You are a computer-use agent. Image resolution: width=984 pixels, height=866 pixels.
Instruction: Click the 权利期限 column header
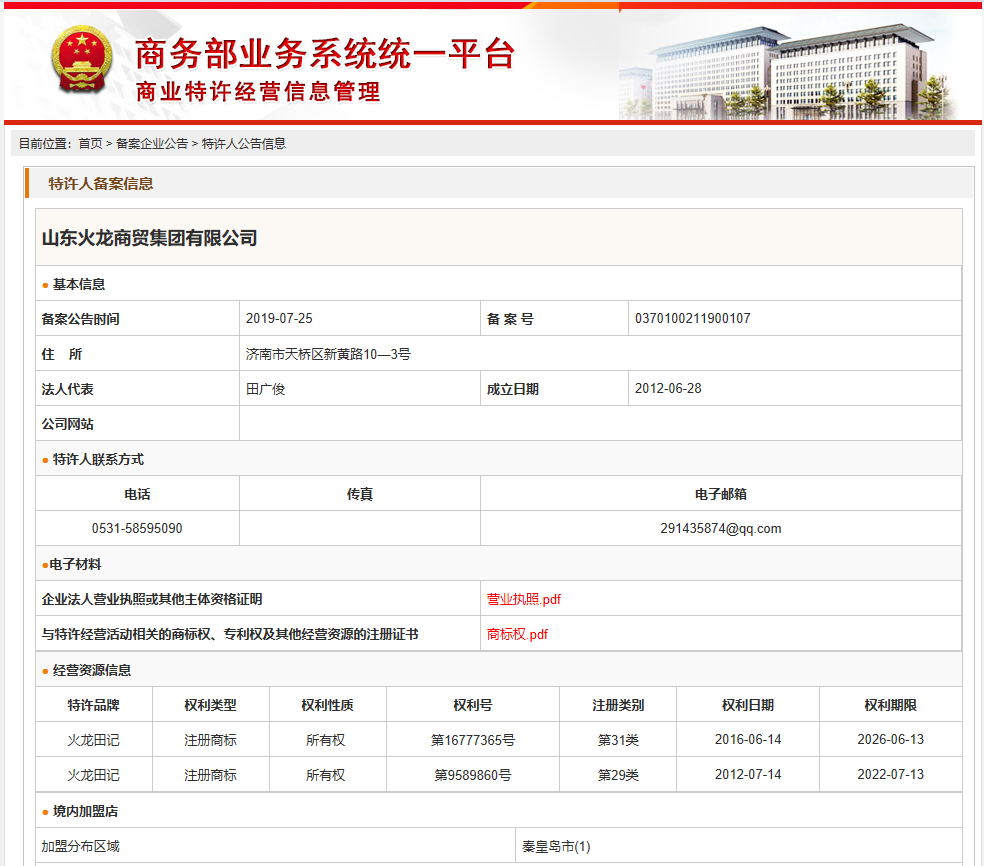point(890,705)
